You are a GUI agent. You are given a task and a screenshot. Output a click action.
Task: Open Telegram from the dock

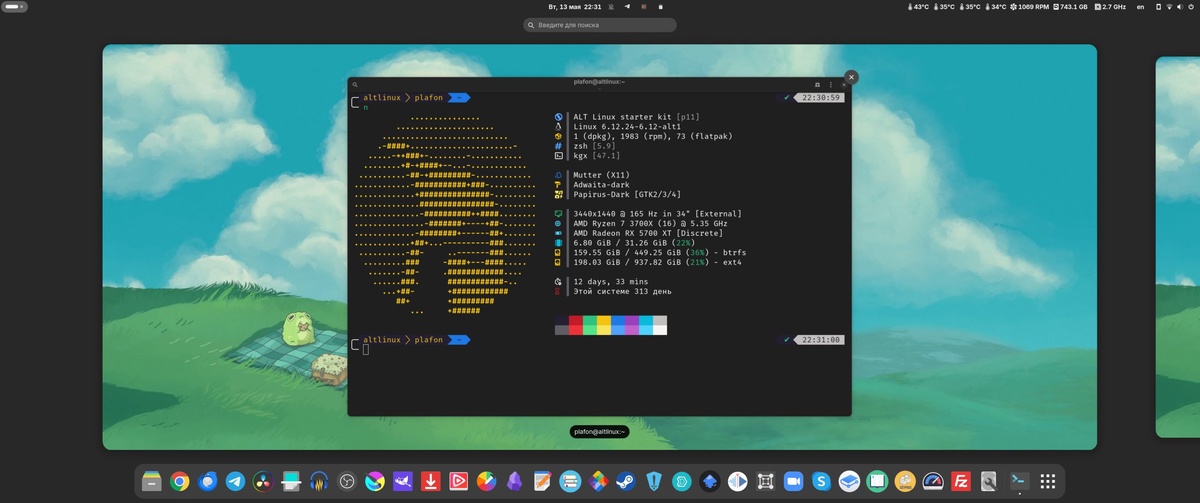point(235,481)
